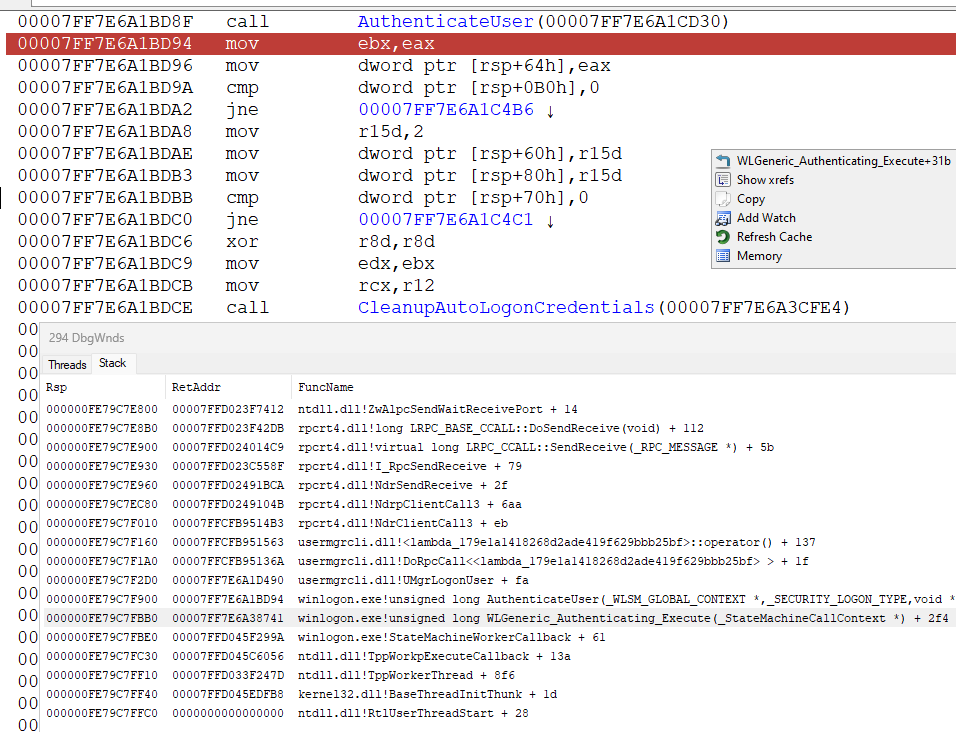Click the WLGeneric_Authenticating_Execute+31b back-arrow icon

click(723, 161)
